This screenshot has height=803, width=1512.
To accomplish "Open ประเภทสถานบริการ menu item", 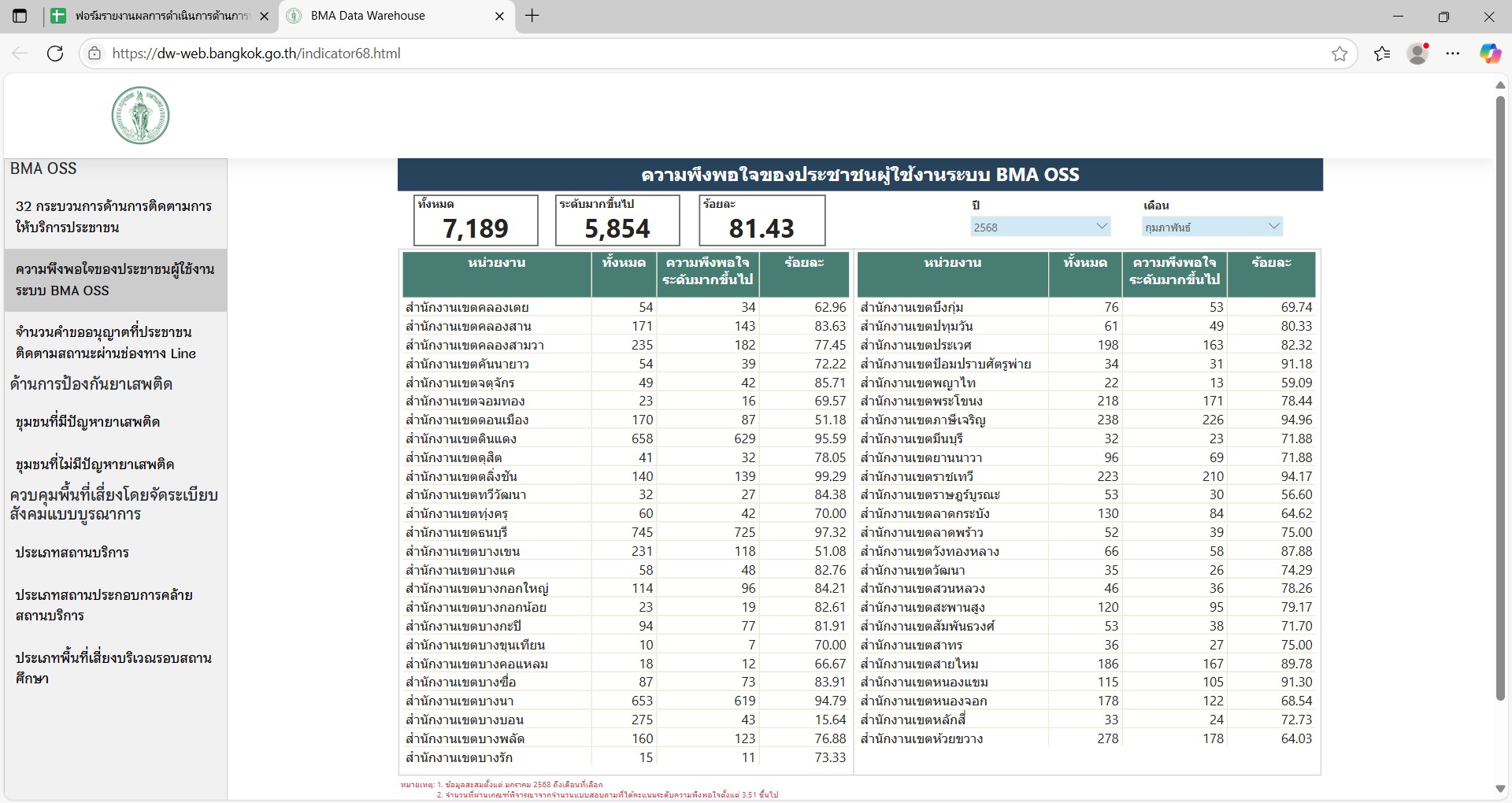I will (115, 553).
